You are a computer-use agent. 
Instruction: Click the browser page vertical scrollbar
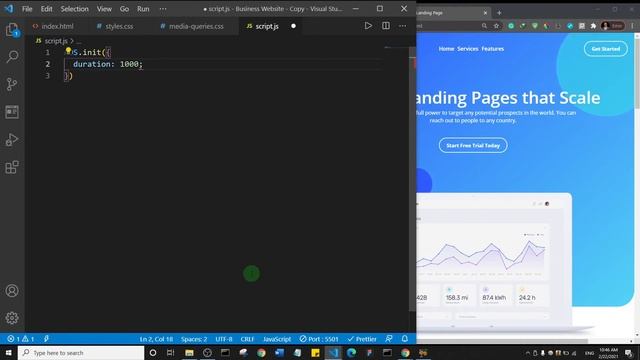click(x=637, y=73)
